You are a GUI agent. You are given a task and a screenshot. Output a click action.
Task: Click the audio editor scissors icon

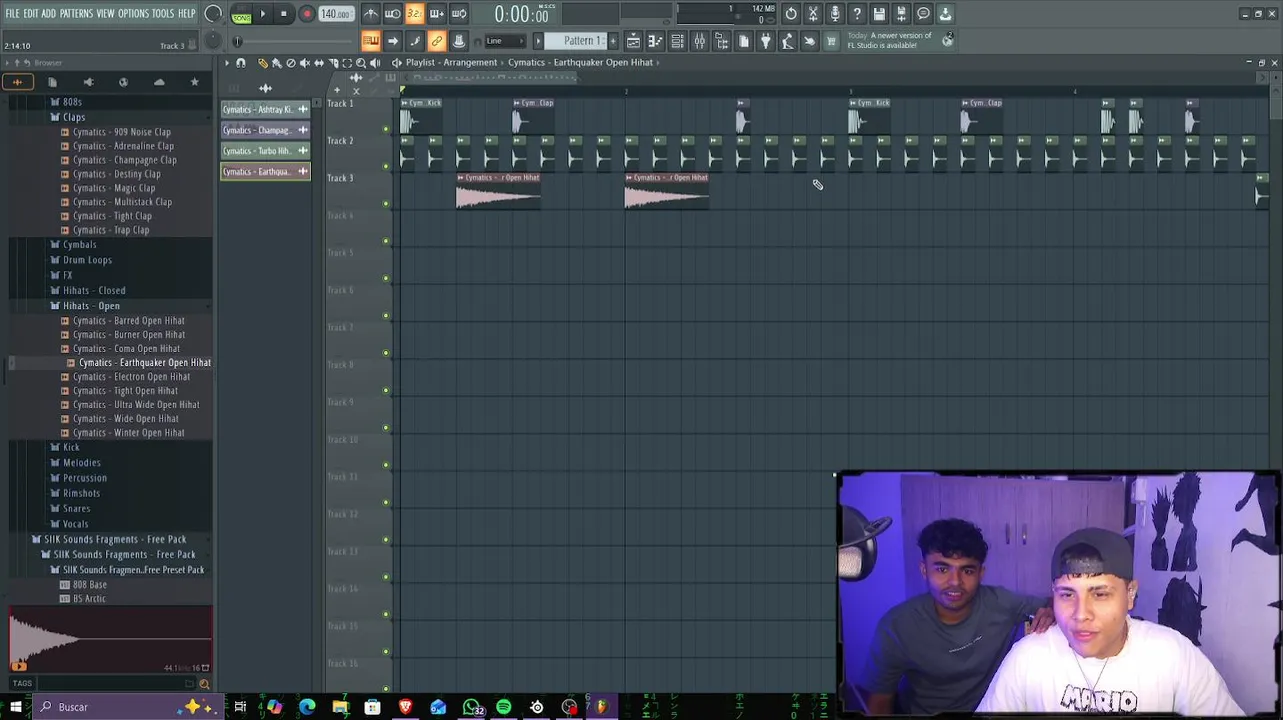point(813,14)
